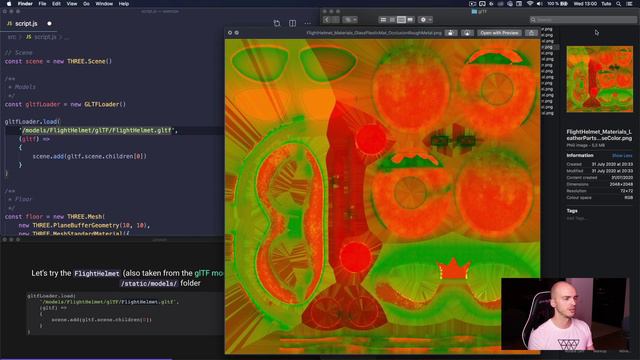640x360 pixels.
Task: Switch Finder to list view
Action: click(x=392, y=20)
